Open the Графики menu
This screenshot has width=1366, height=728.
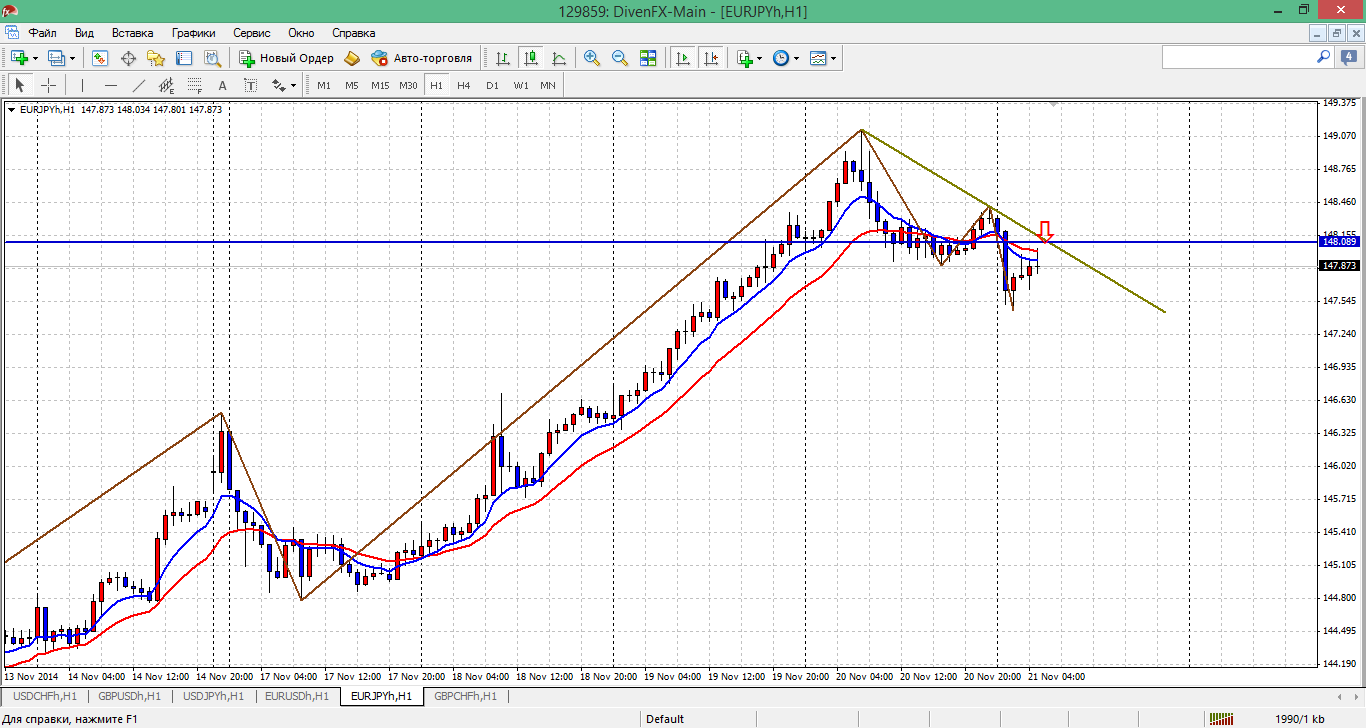pyautogui.click(x=193, y=33)
